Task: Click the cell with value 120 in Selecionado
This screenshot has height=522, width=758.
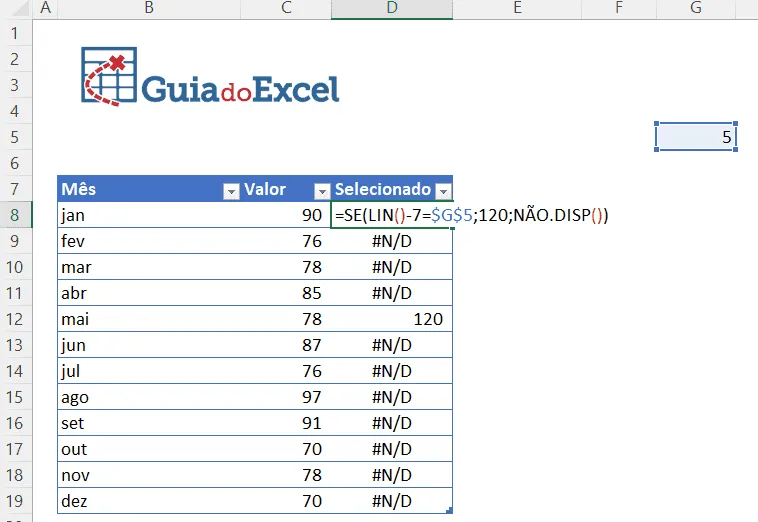Action: [x=392, y=319]
